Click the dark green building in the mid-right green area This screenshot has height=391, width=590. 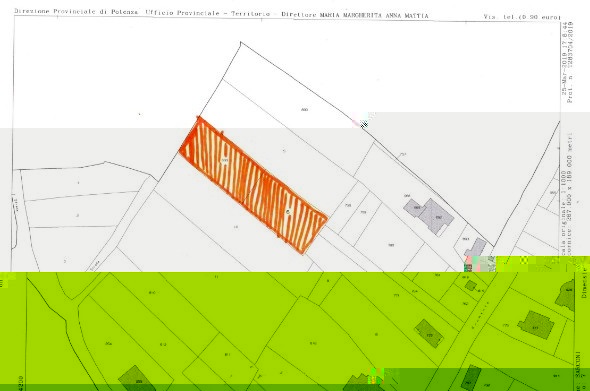pos(429,333)
